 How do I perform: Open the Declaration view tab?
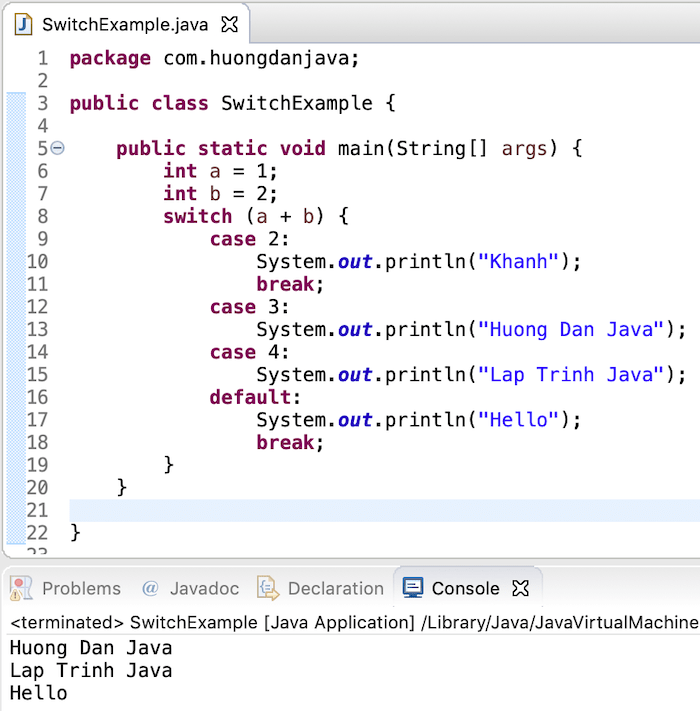point(335,588)
